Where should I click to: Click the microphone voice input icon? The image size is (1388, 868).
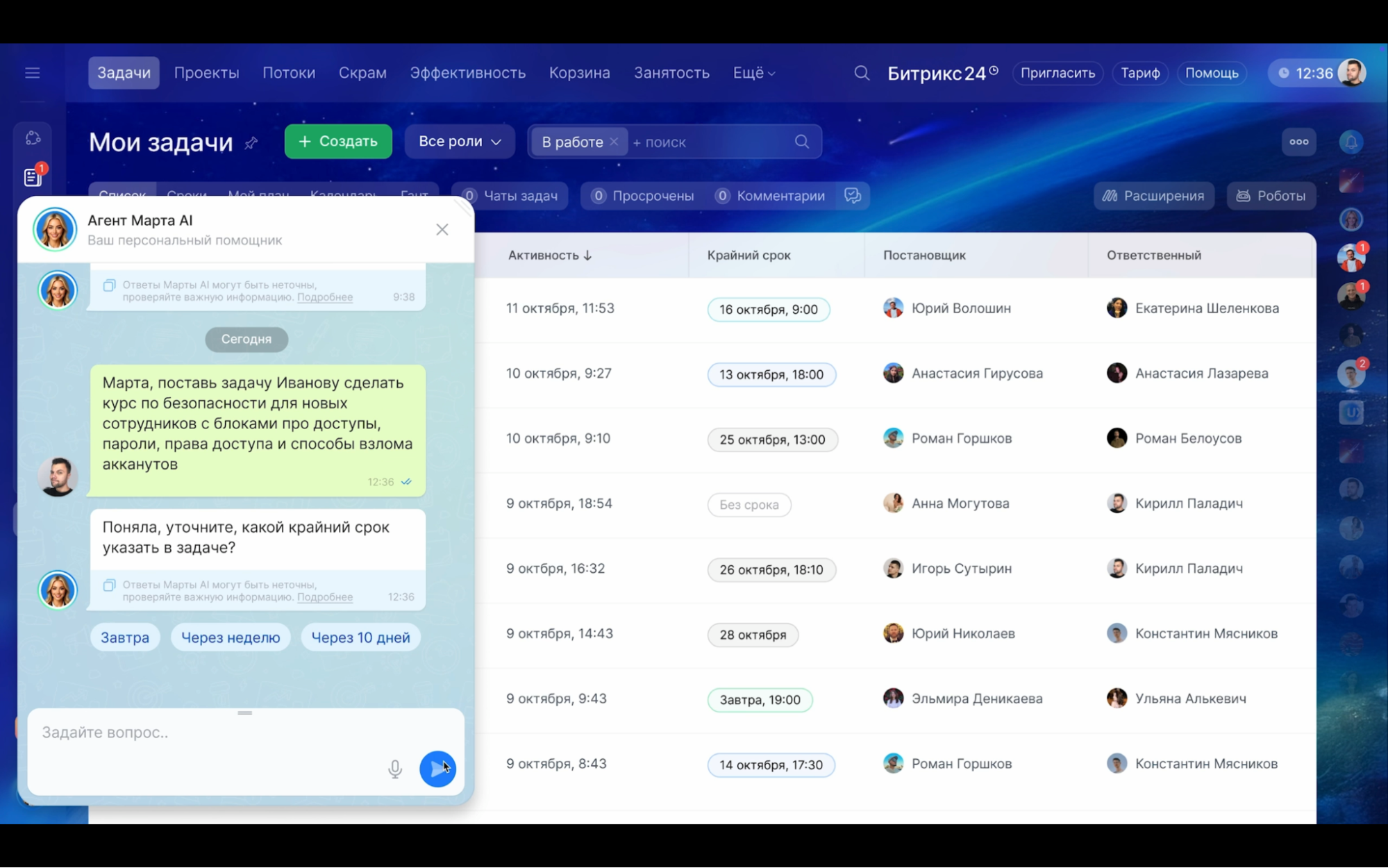click(394, 769)
